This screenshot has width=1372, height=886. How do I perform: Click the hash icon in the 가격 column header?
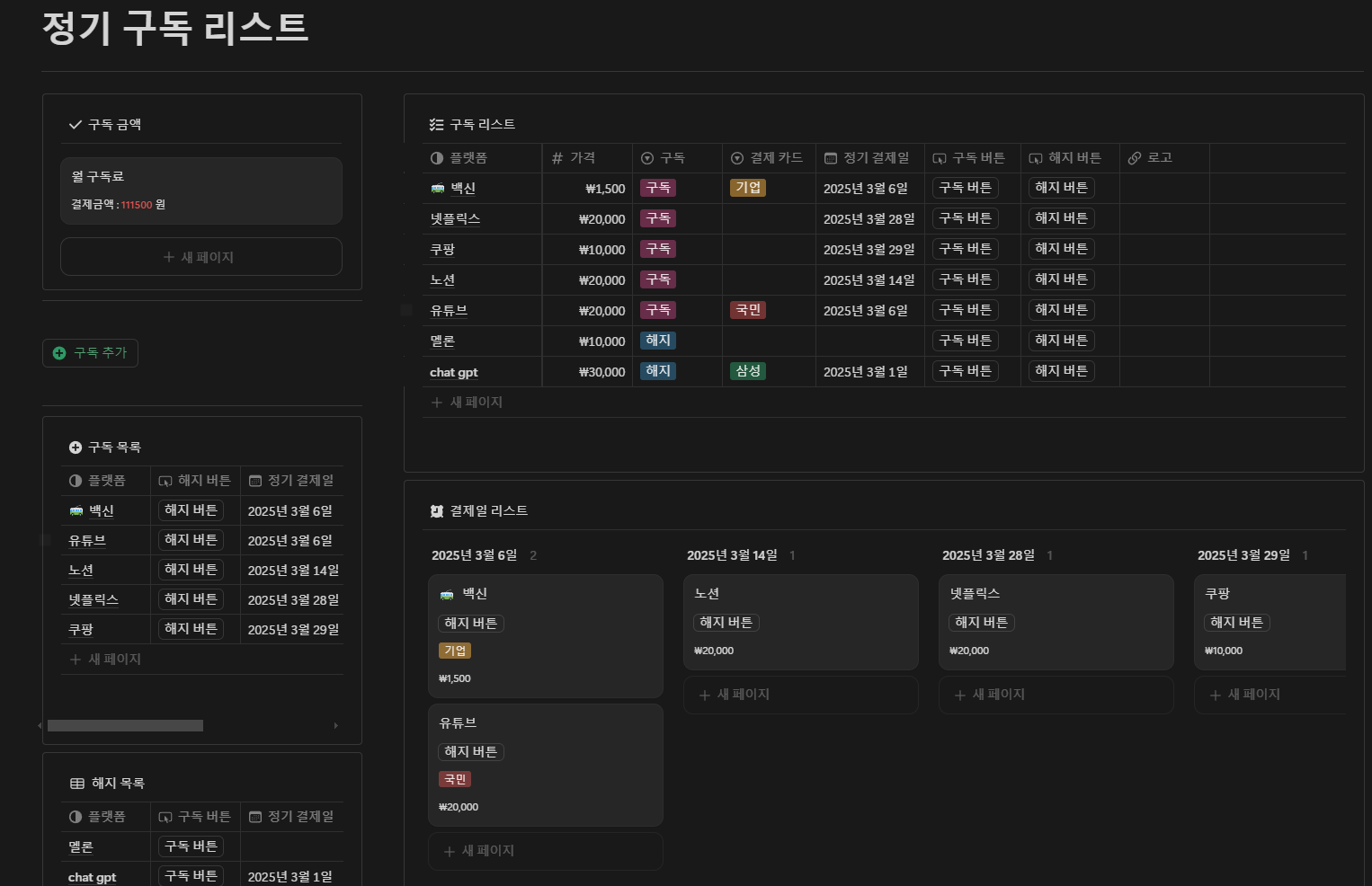click(x=557, y=158)
